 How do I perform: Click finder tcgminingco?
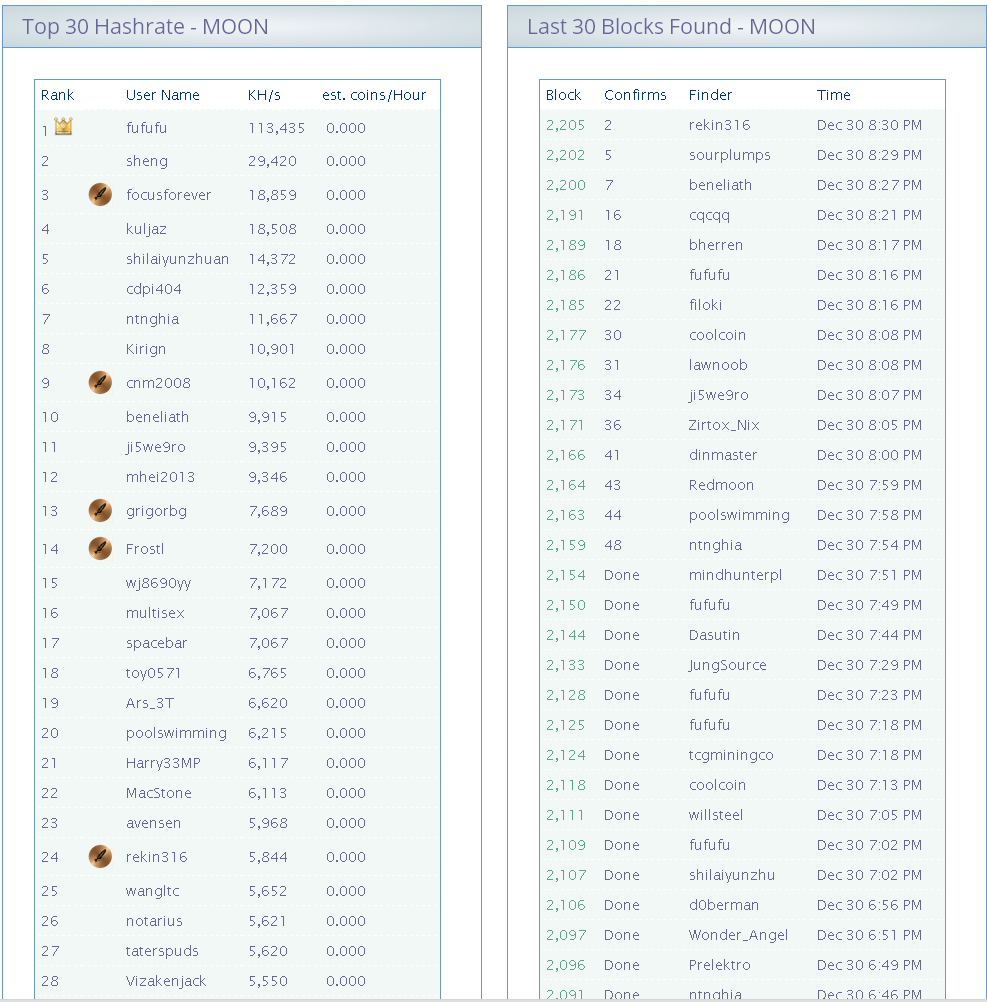tap(731, 755)
